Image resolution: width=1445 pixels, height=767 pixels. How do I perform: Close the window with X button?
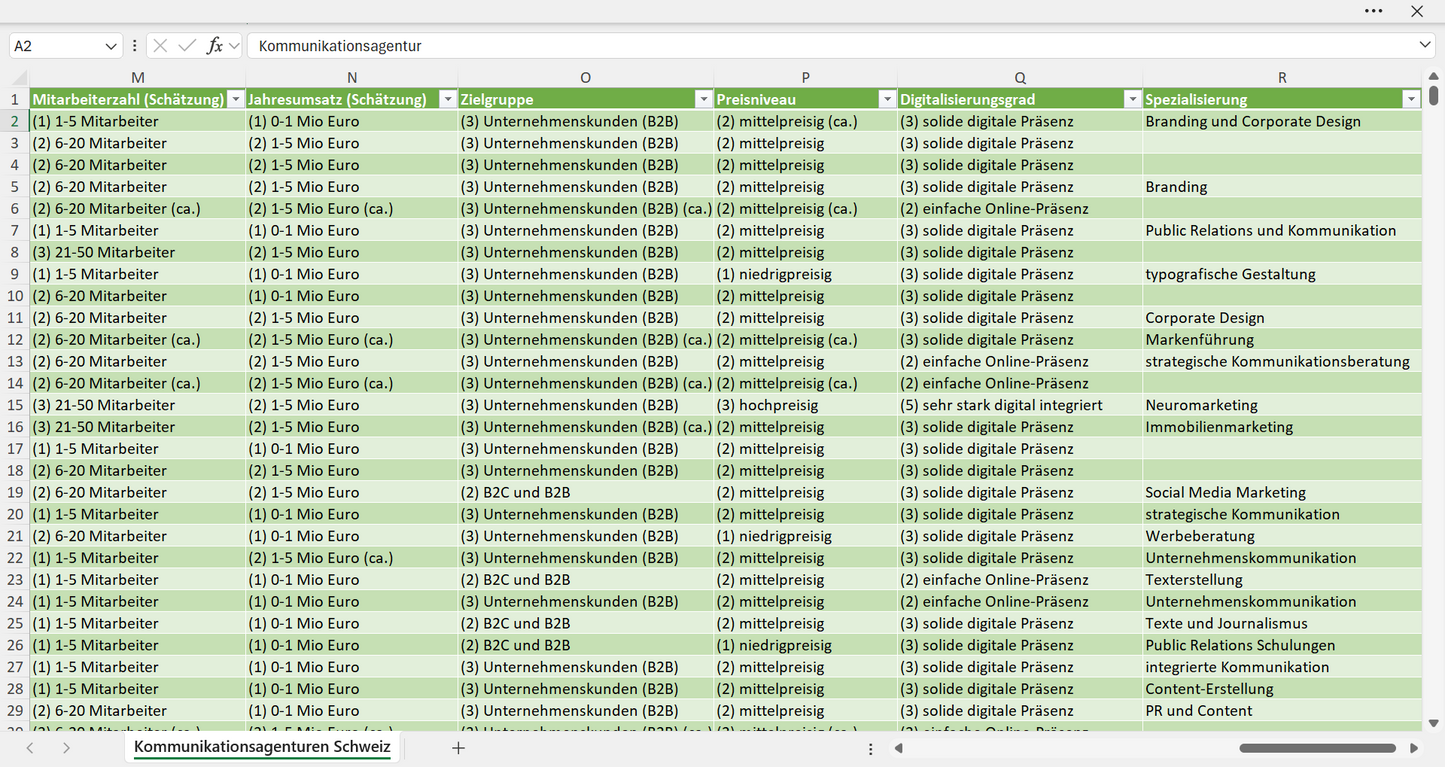pos(1417,11)
